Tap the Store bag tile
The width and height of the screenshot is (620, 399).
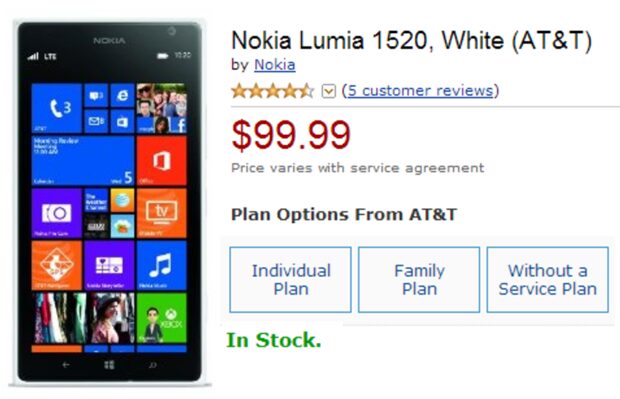(x=122, y=121)
